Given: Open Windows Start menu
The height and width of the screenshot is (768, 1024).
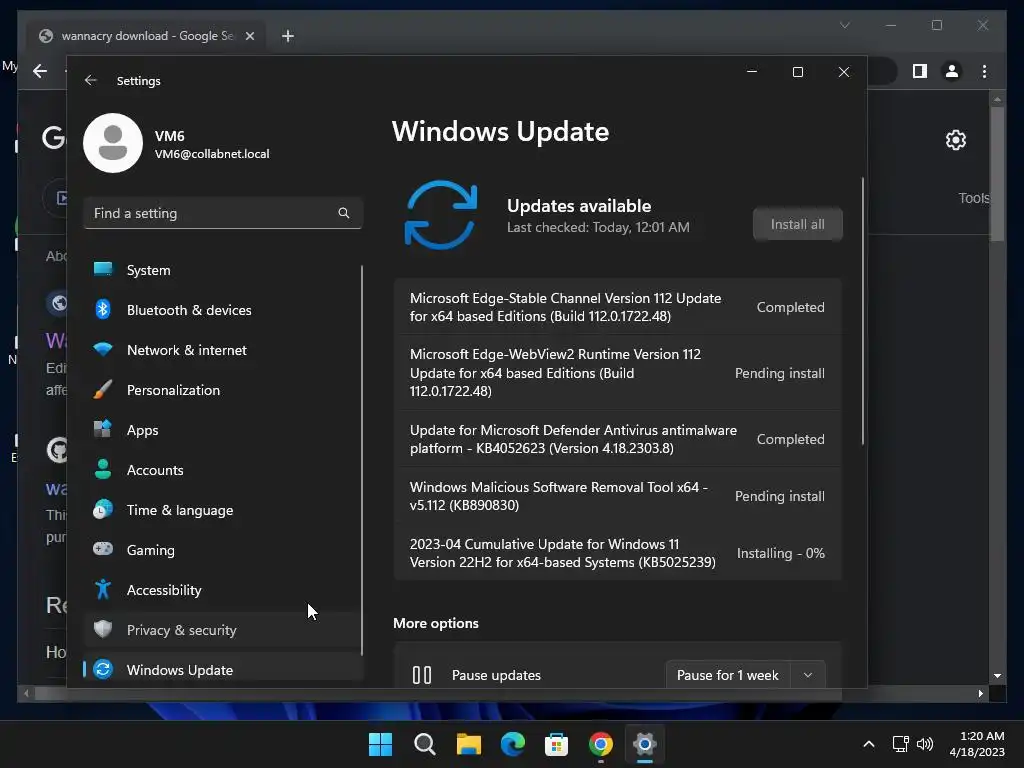Looking at the screenshot, I should click(380, 744).
